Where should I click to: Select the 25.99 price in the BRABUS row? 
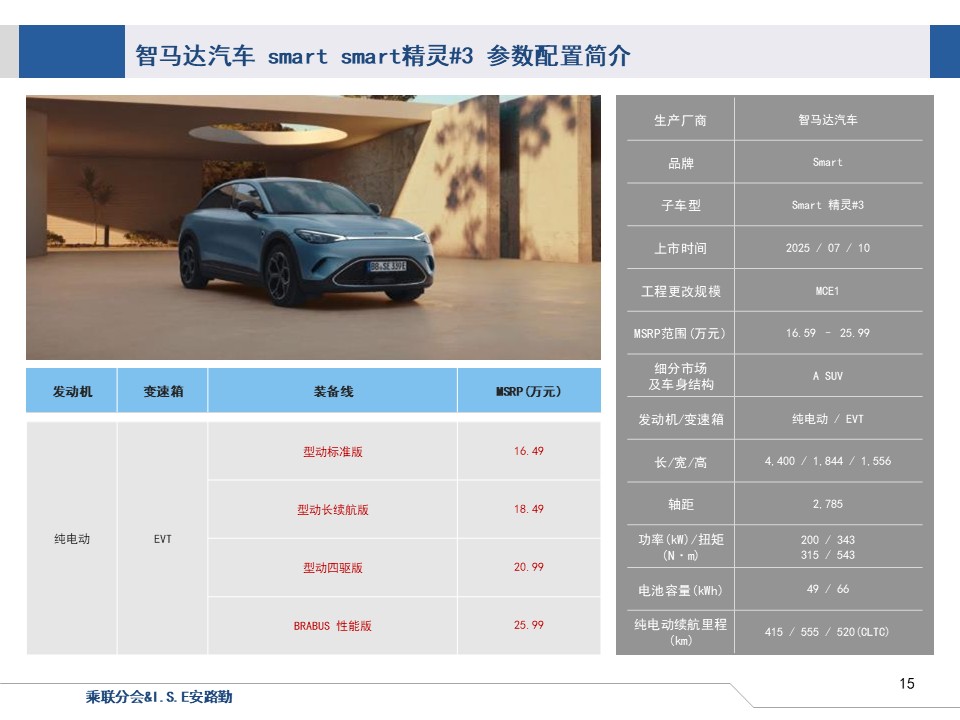(528, 625)
